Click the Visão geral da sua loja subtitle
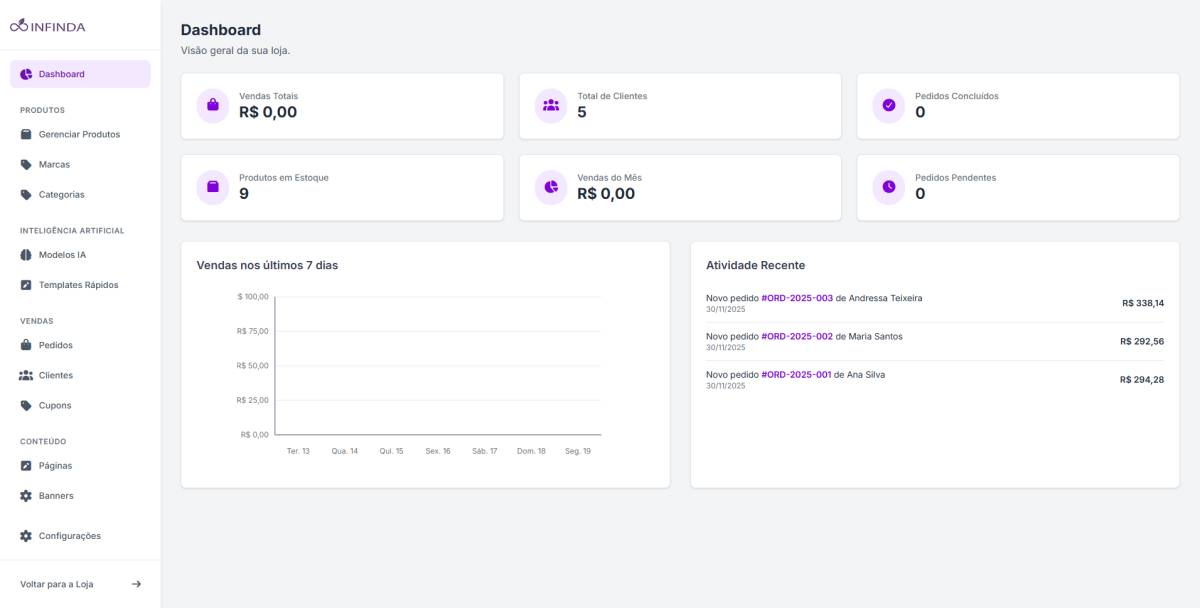Screen dimensions: 1200x608 click(x=236, y=50)
